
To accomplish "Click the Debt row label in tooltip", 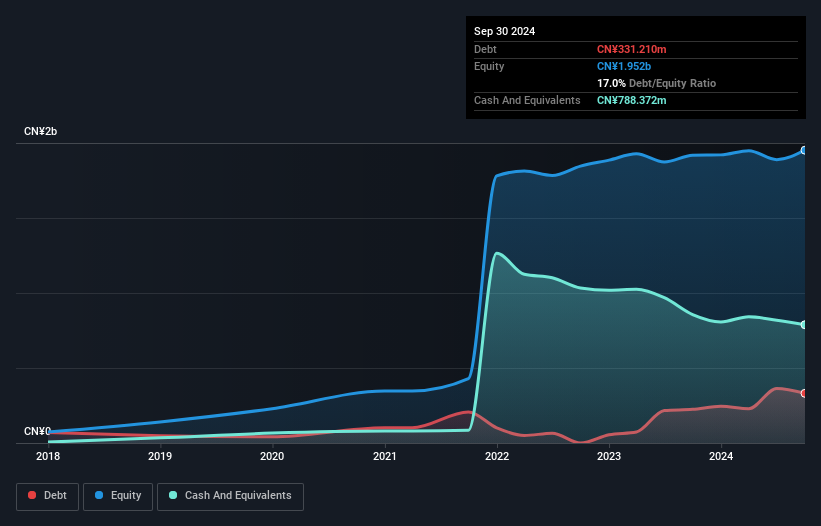I will click(485, 49).
